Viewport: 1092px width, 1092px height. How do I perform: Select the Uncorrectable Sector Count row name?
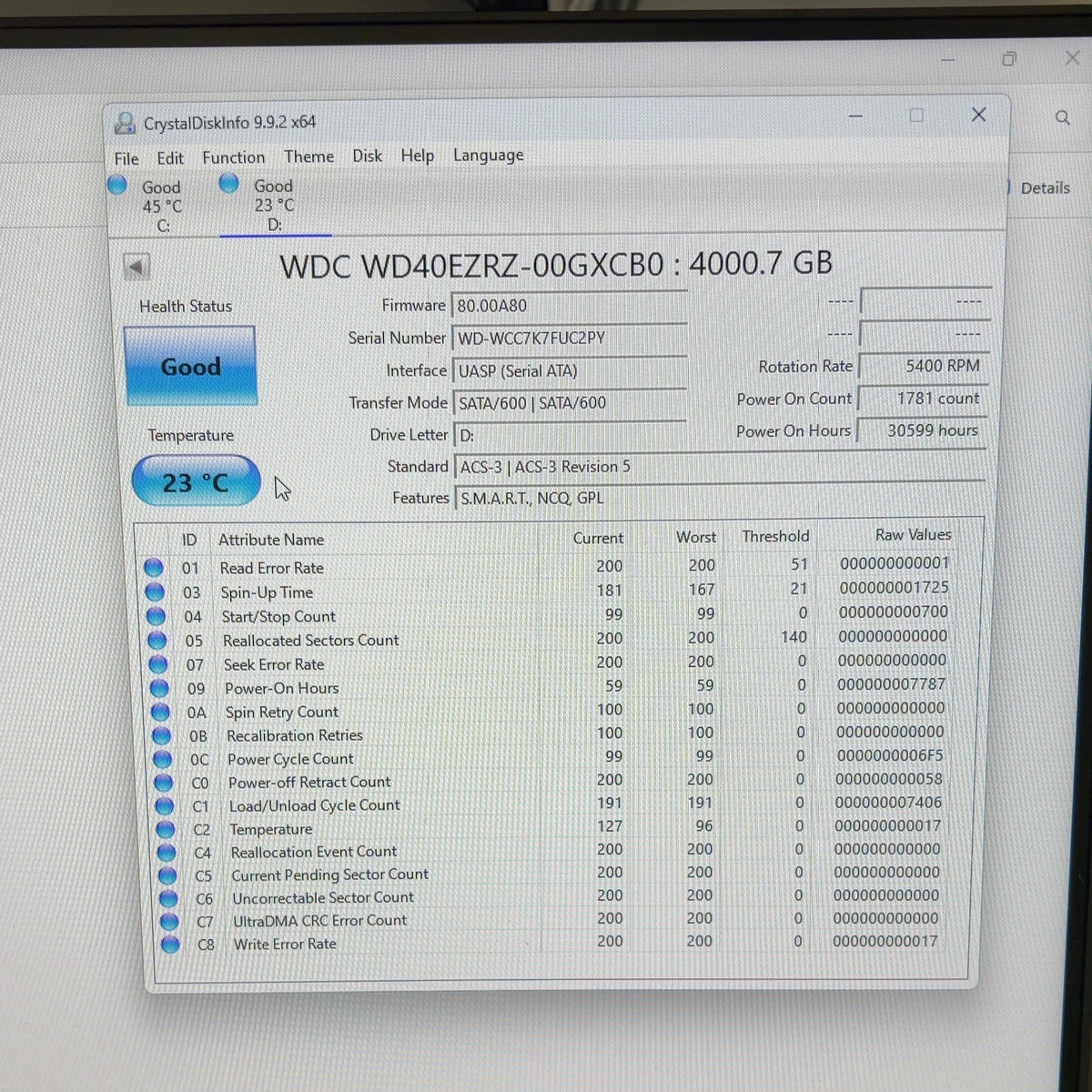[x=323, y=898]
